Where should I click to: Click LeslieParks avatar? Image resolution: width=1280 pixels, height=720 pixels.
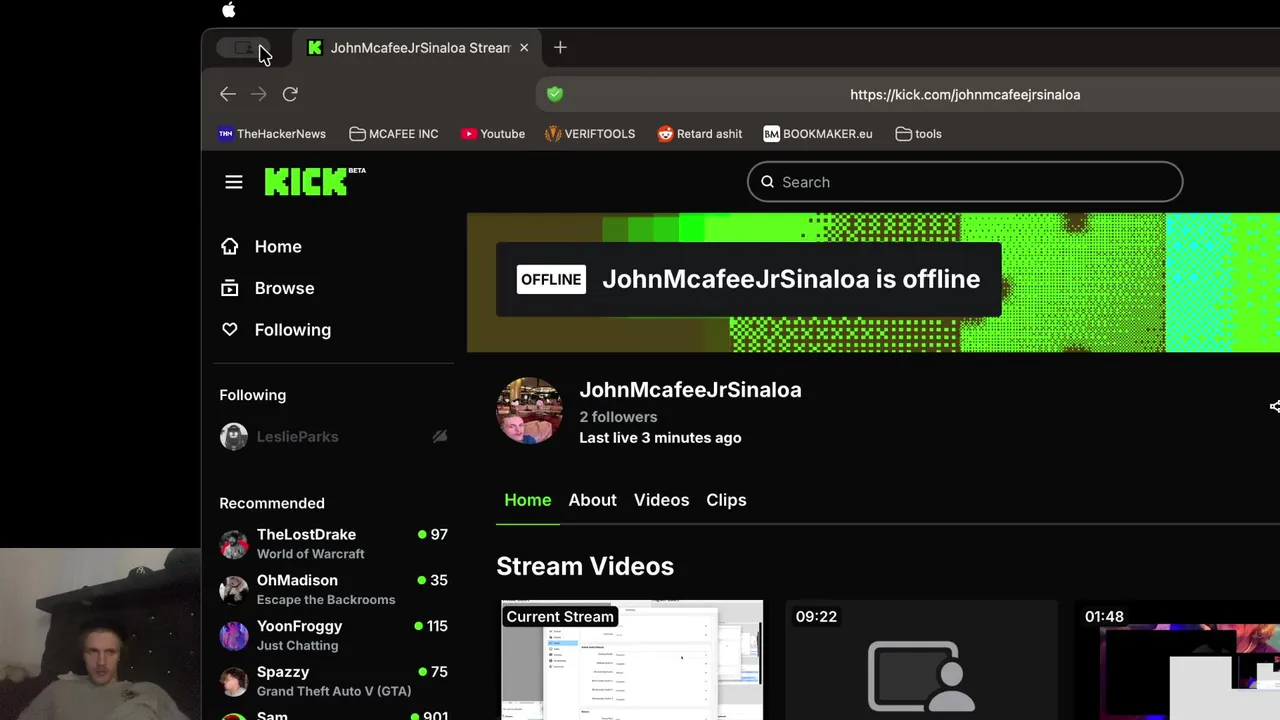(234, 437)
